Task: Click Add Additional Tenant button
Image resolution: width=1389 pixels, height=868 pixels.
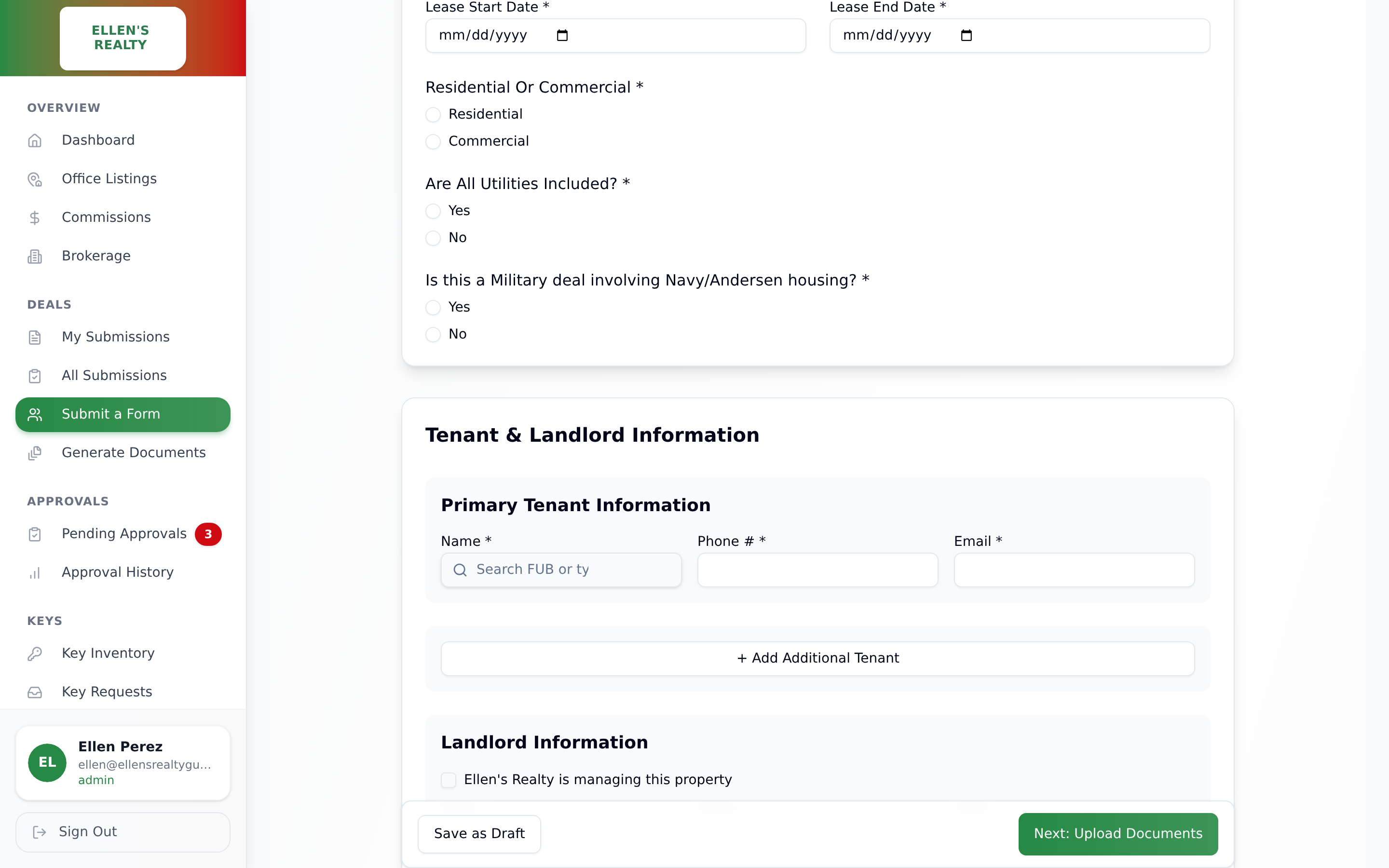Action: click(x=817, y=658)
